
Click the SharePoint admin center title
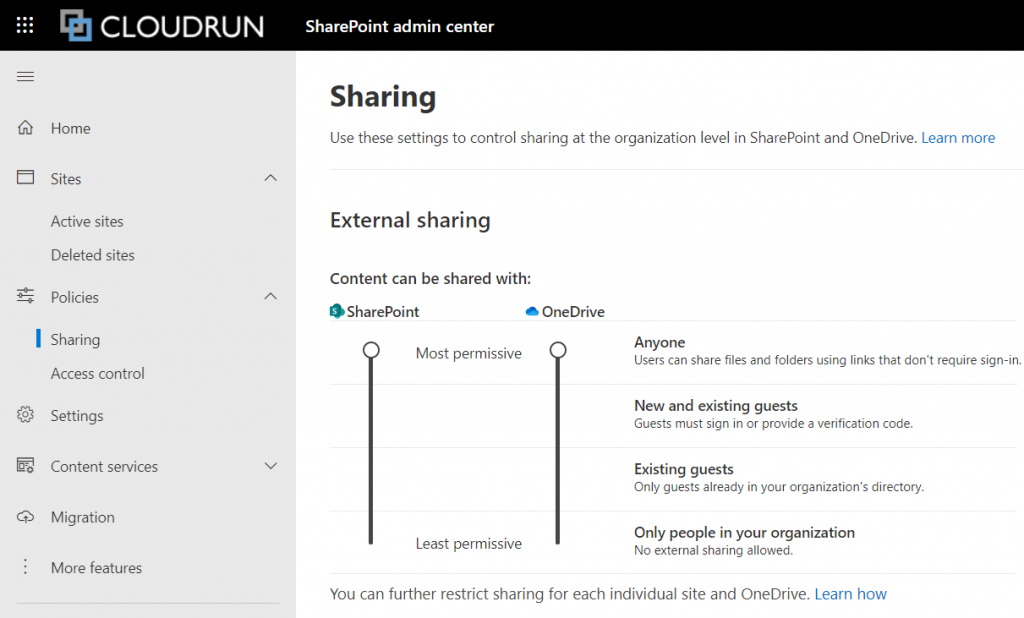coord(399,26)
